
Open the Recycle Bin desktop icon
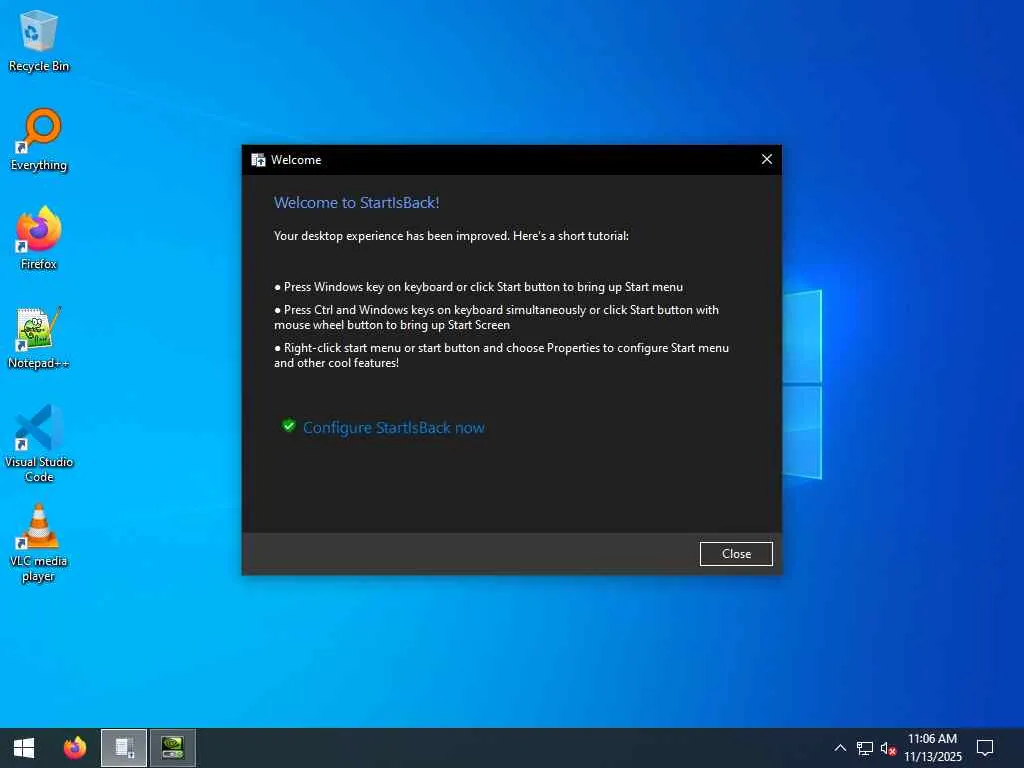tap(39, 40)
